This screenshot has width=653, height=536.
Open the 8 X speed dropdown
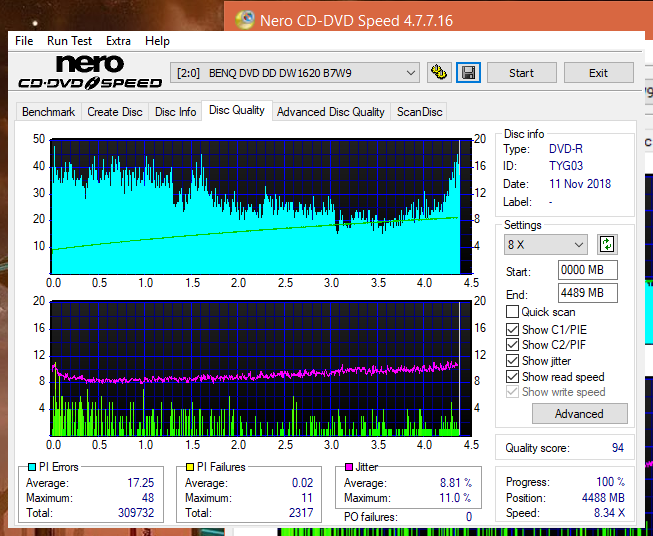tap(546, 244)
